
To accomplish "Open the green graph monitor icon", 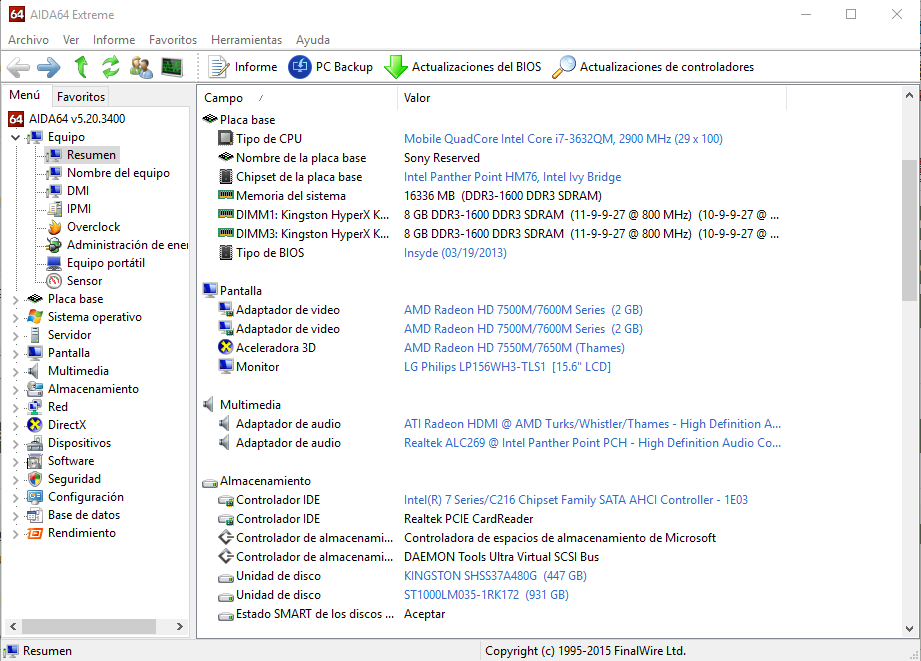I will (x=172, y=67).
